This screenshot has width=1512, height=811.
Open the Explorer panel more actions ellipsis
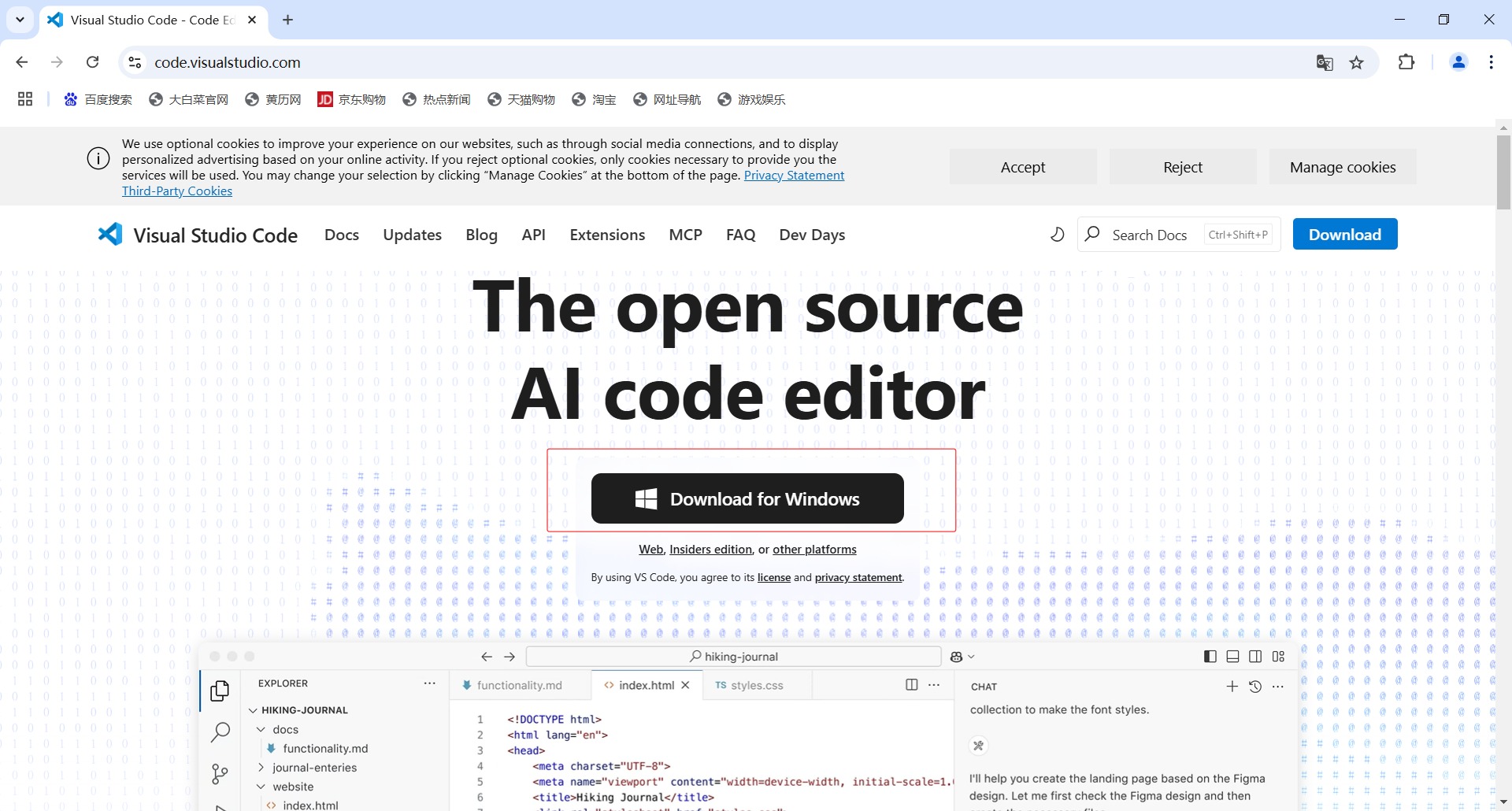429,683
